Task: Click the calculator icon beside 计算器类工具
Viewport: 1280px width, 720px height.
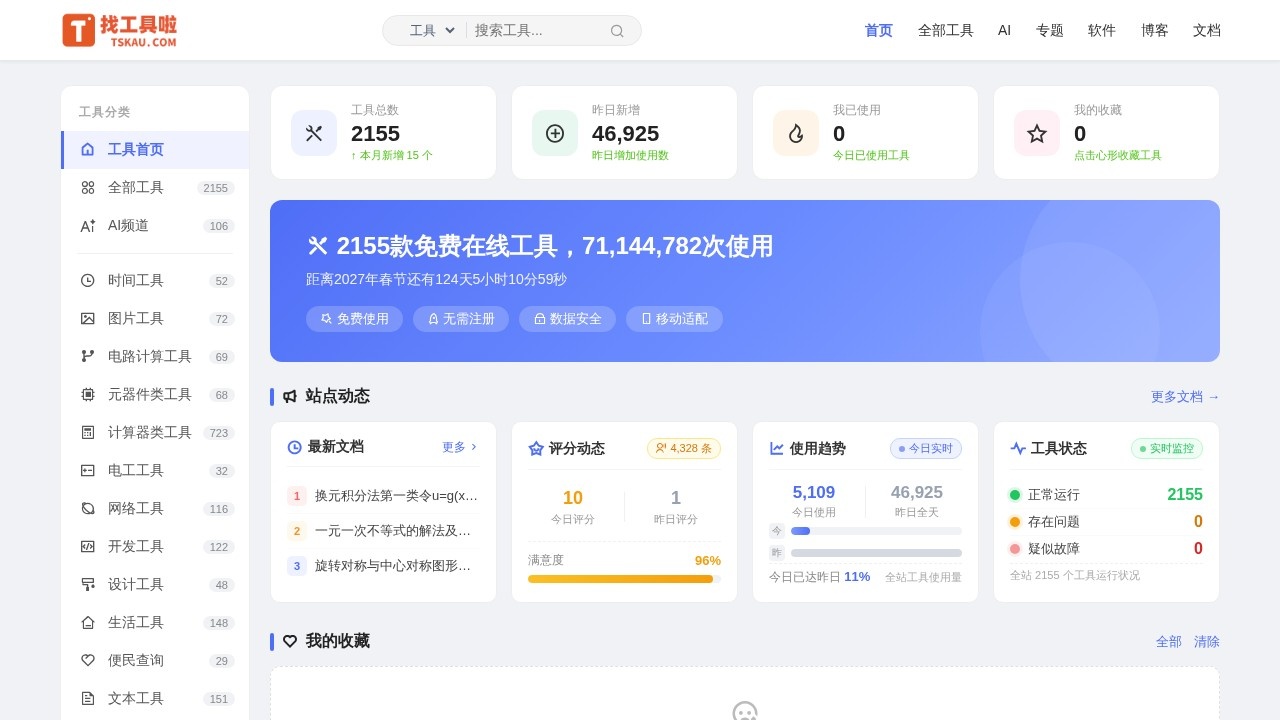Action: [x=88, y=433]
